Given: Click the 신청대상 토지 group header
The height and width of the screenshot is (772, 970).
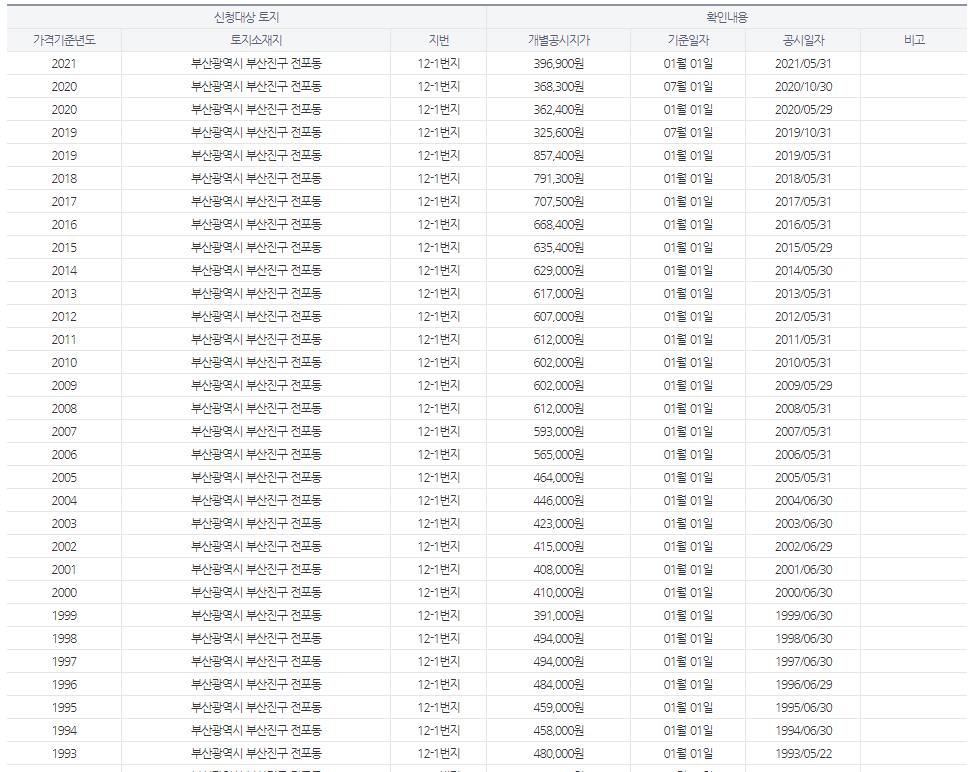Looking at the screenshot, I should click(247, 17).
